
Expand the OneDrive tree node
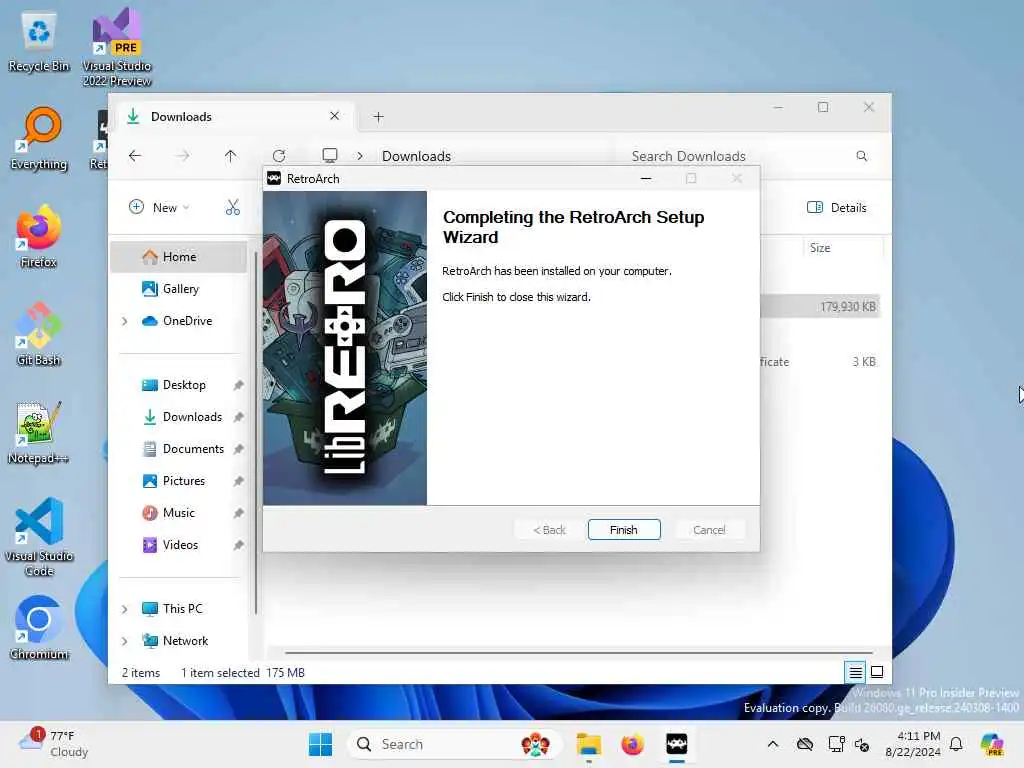(125, 321)
